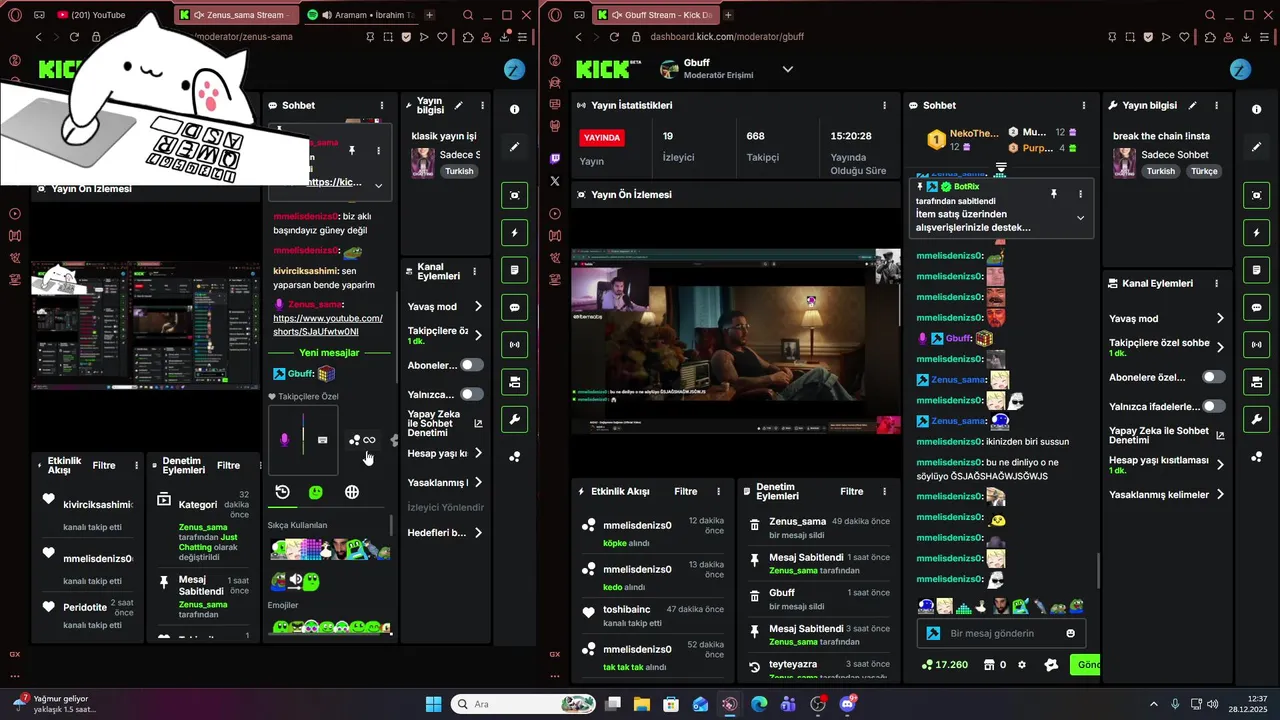Open chat settings gear in Gbuff chat

pyautogui.click(x=1021, y=665)
